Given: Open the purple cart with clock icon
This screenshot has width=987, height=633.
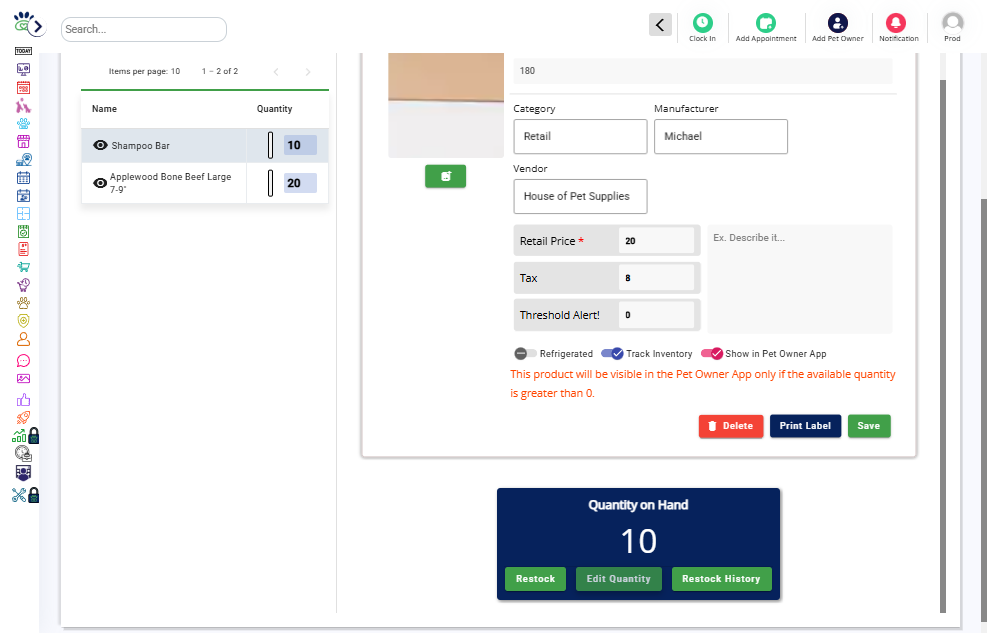Looking at the screenshot, I should click(23, 284).
